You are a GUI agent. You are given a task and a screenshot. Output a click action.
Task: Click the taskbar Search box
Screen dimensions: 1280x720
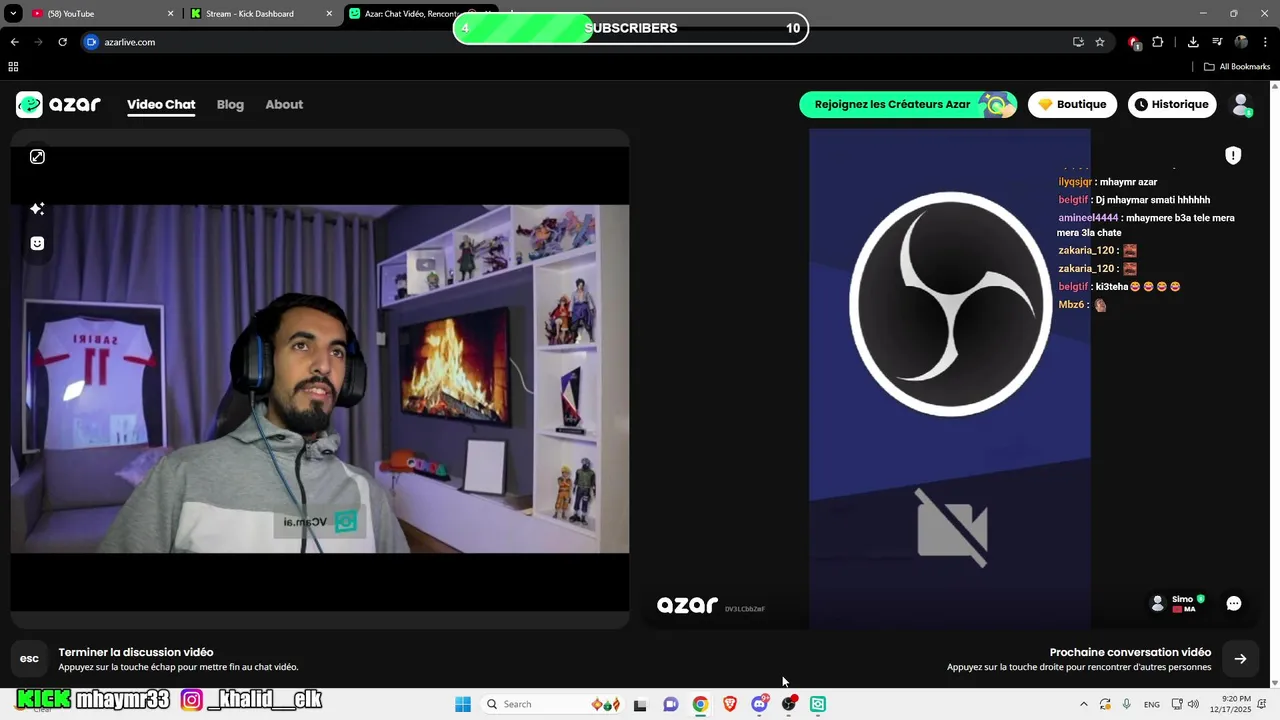551,704
